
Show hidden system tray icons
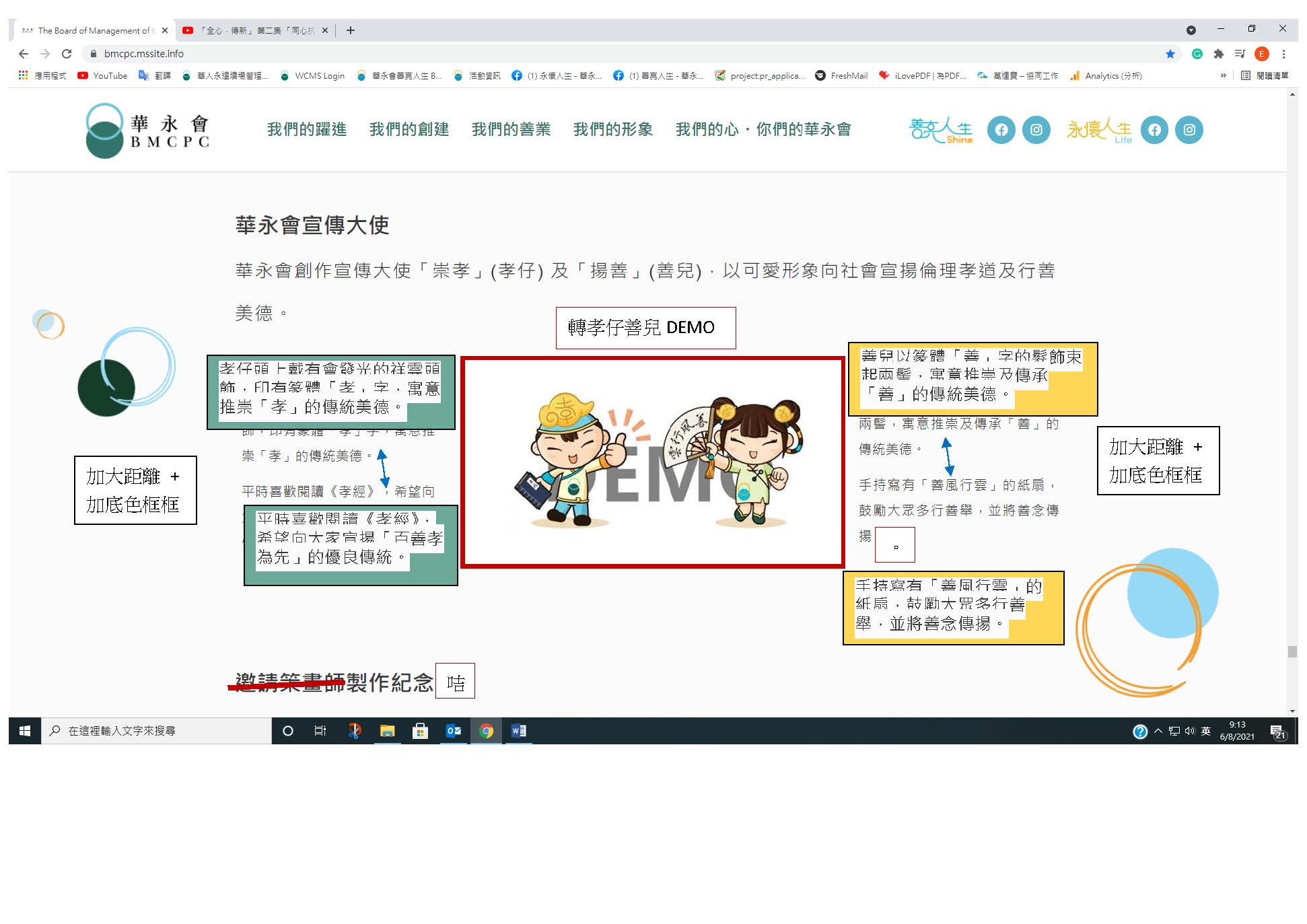click(x=1158, y=731)
